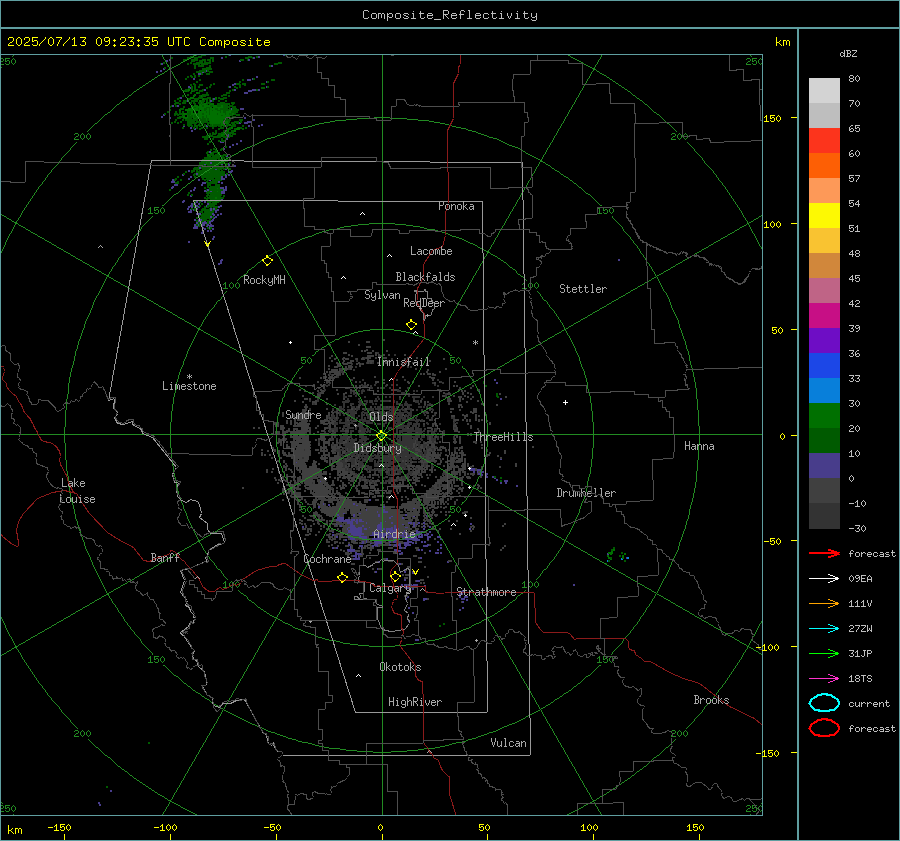
Task: Click the Brooks city label
Action: 711,700
